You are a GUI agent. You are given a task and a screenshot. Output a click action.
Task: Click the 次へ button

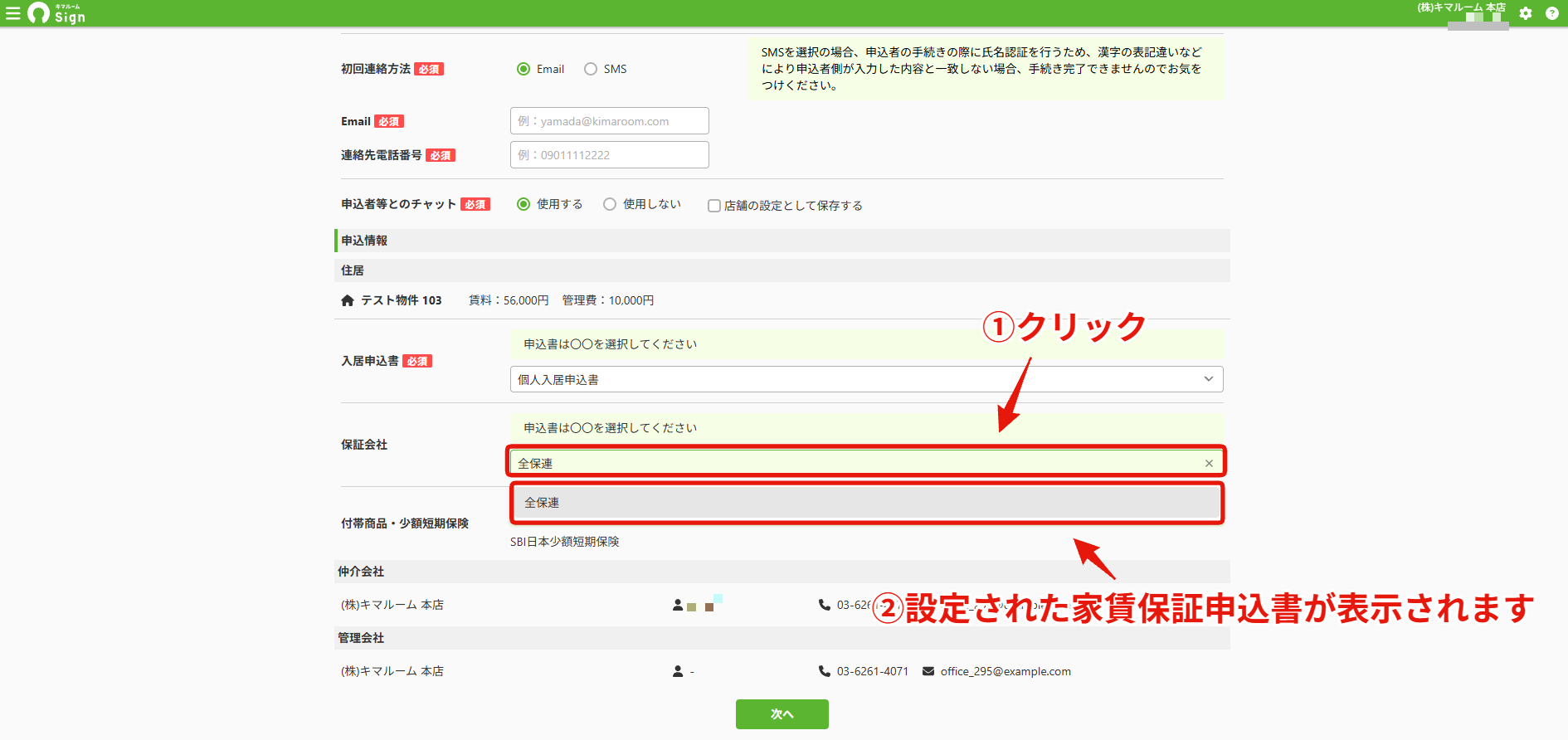click(x=782, y=714)
